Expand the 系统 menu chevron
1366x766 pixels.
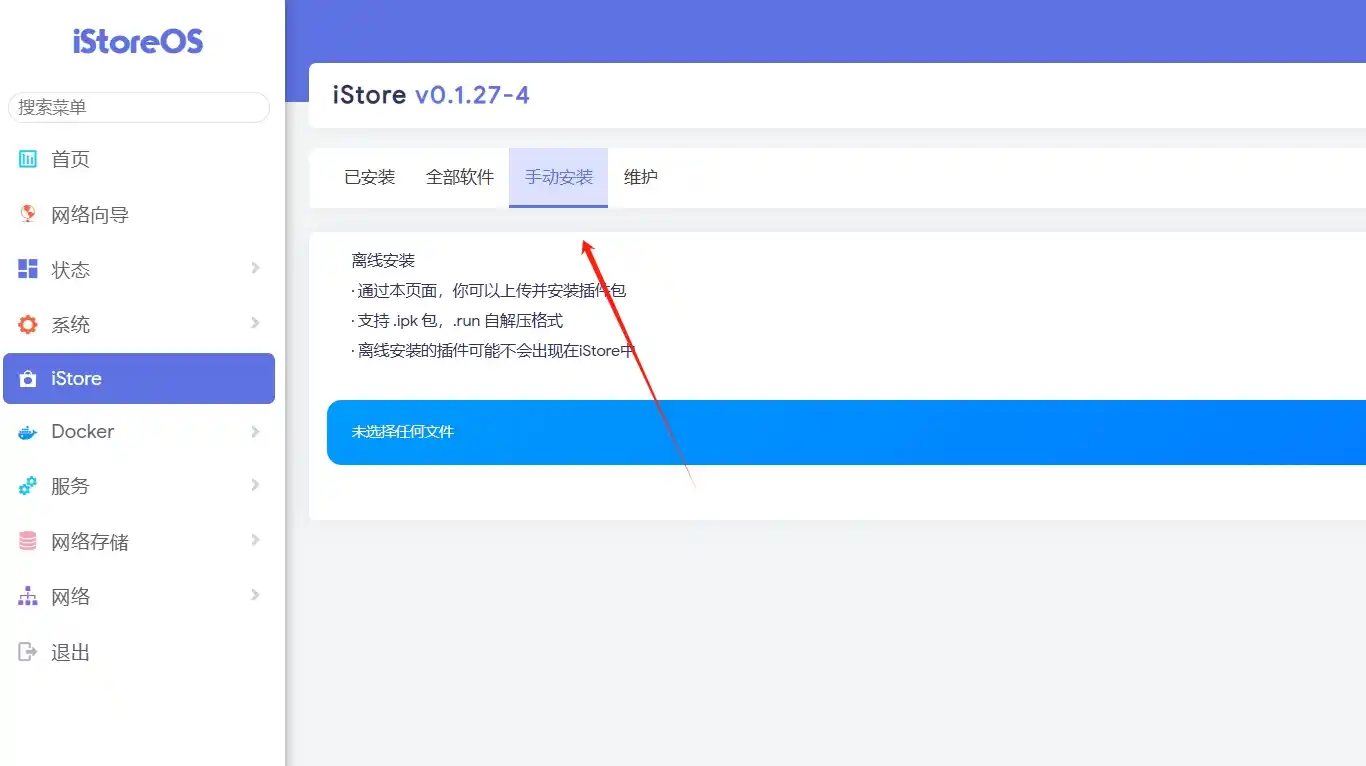[x=255, y=323]
